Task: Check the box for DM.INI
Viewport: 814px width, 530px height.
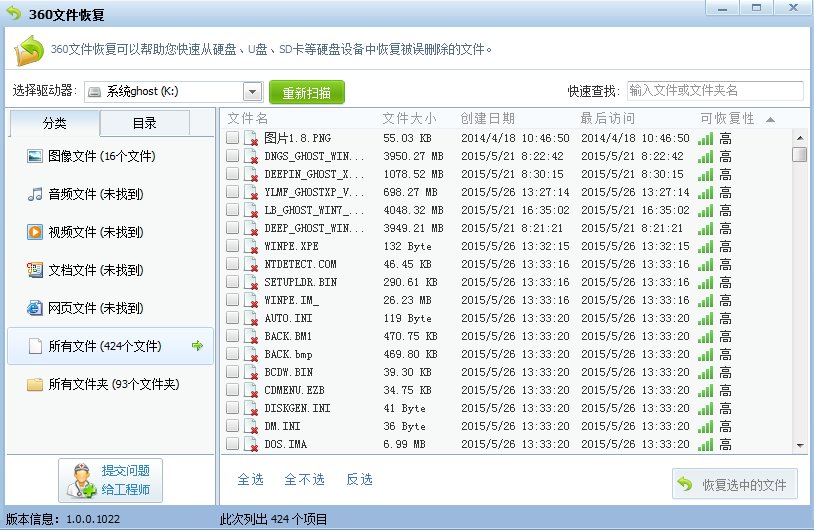Action: point(233,426)
